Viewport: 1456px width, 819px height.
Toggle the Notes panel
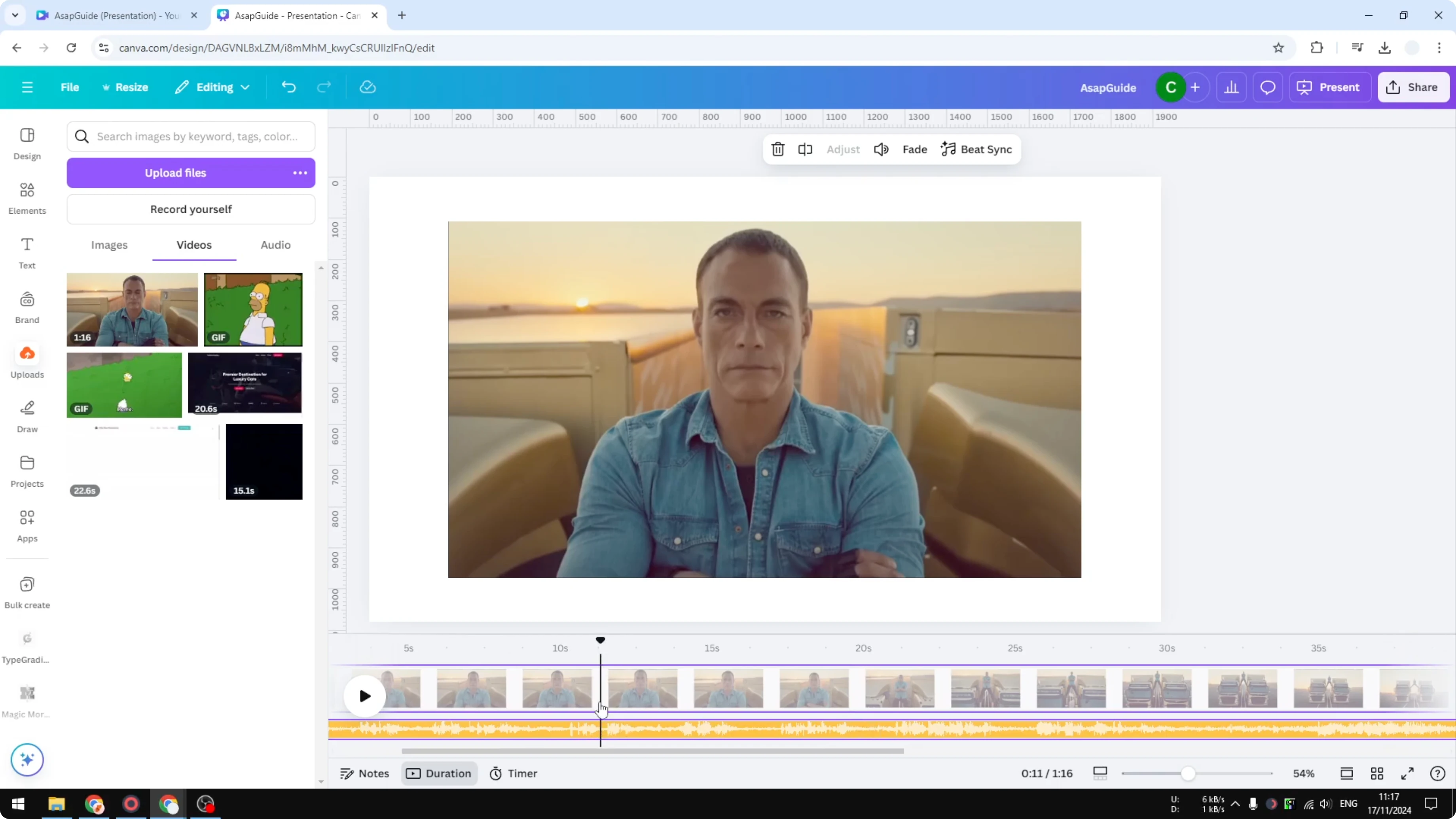364,773
